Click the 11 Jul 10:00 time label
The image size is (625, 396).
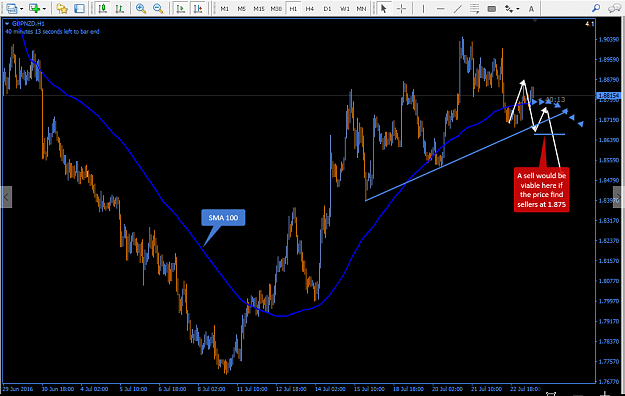click(x=252, y=389)
